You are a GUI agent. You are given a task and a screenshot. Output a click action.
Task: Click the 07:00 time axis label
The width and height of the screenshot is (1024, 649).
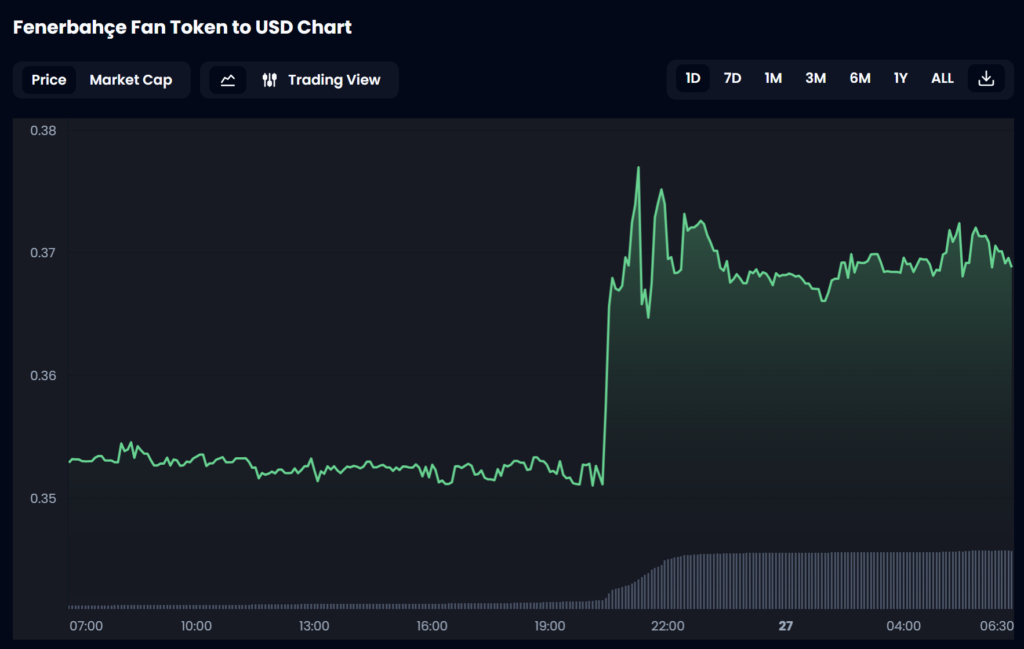point(86,626)
